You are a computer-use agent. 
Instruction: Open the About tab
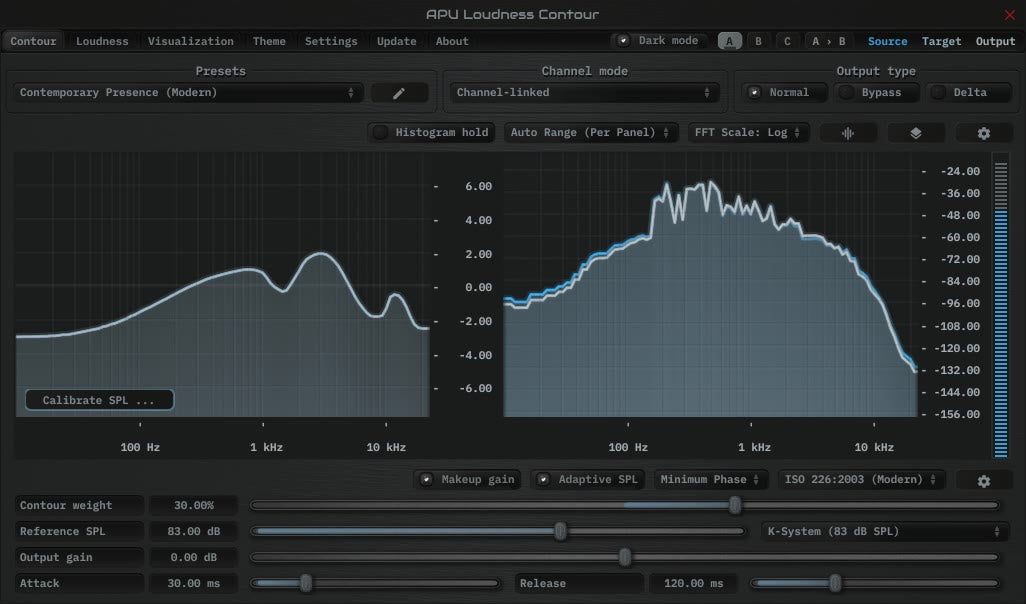(x=452, y=41)
